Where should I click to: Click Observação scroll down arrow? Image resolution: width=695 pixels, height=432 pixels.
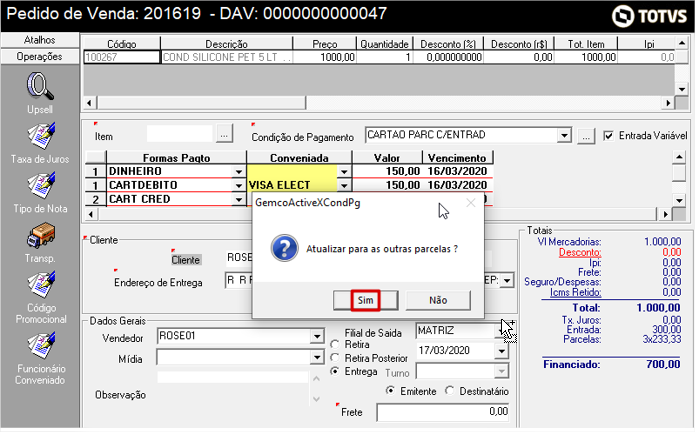316,399
